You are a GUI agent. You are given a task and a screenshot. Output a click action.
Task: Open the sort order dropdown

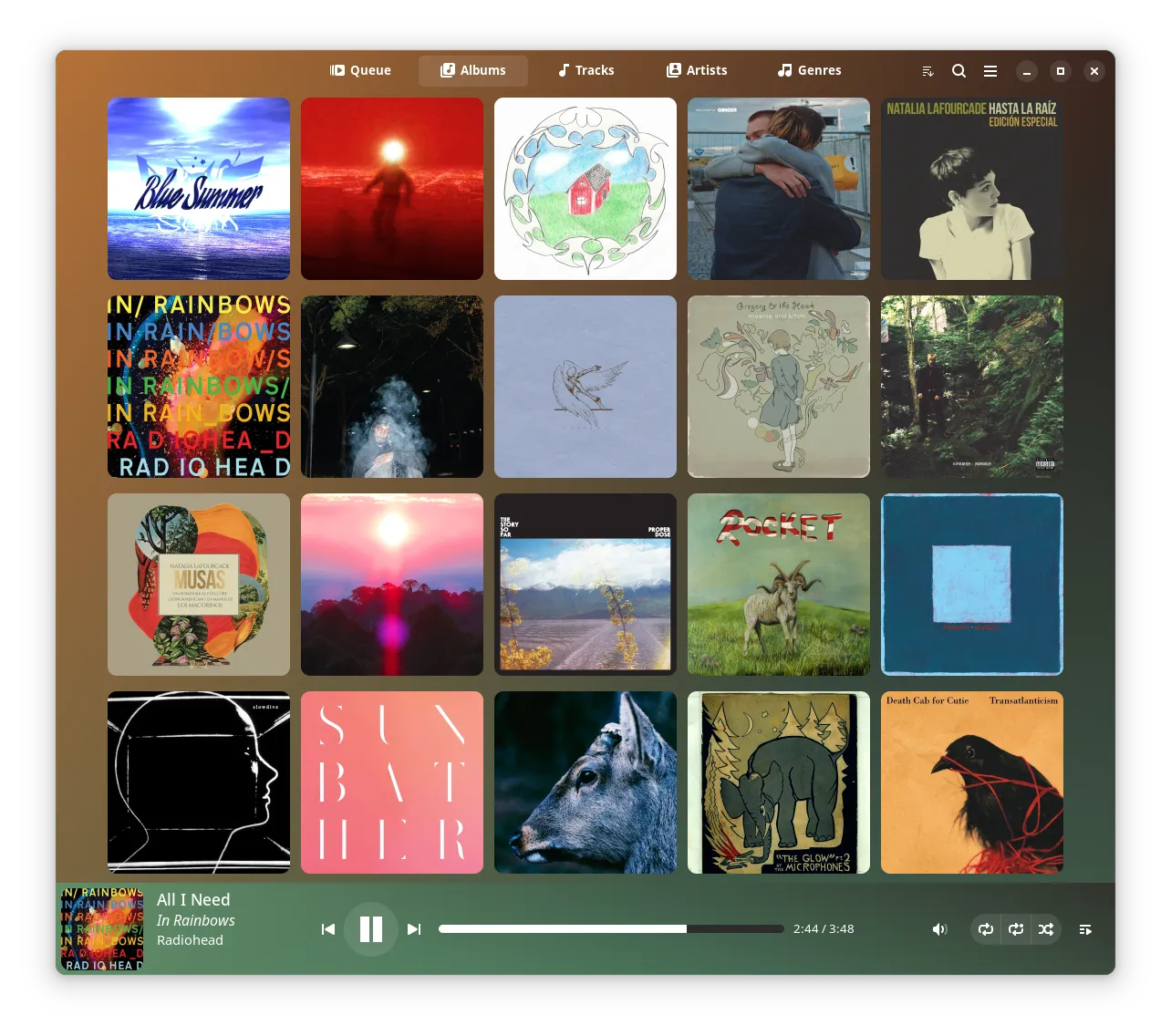click(927, 71)
